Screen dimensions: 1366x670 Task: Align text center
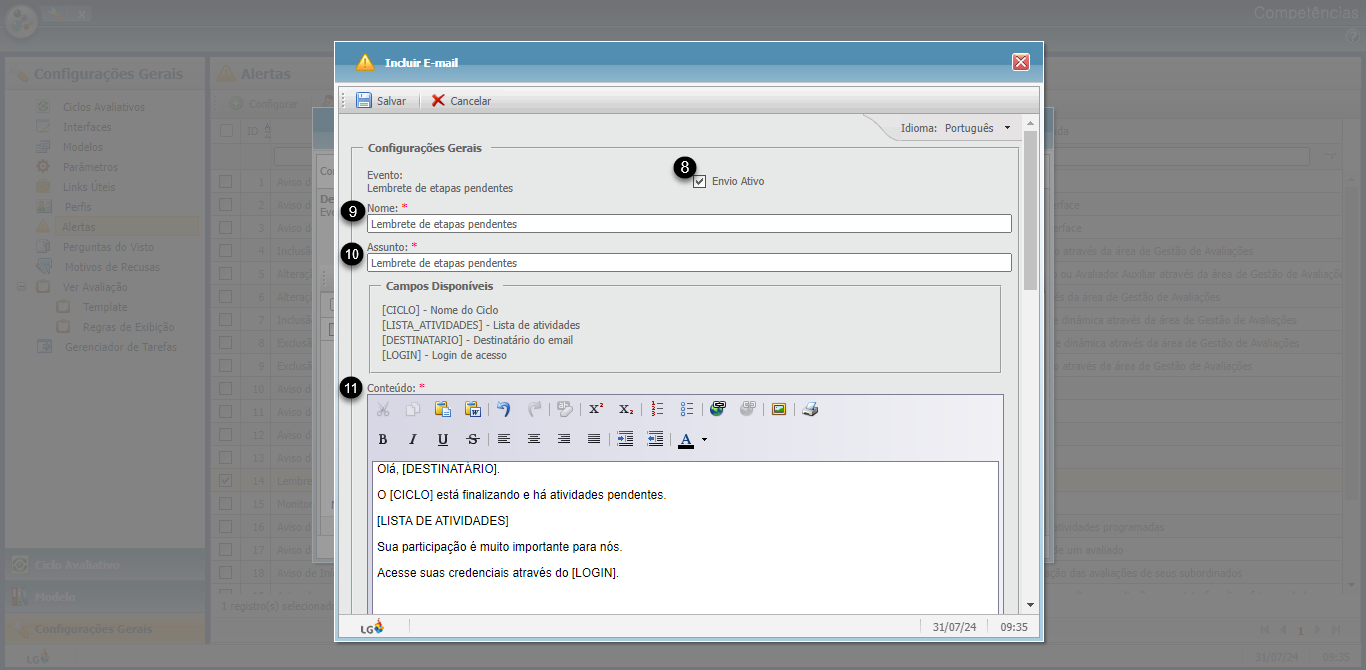(x=534, y=439)
